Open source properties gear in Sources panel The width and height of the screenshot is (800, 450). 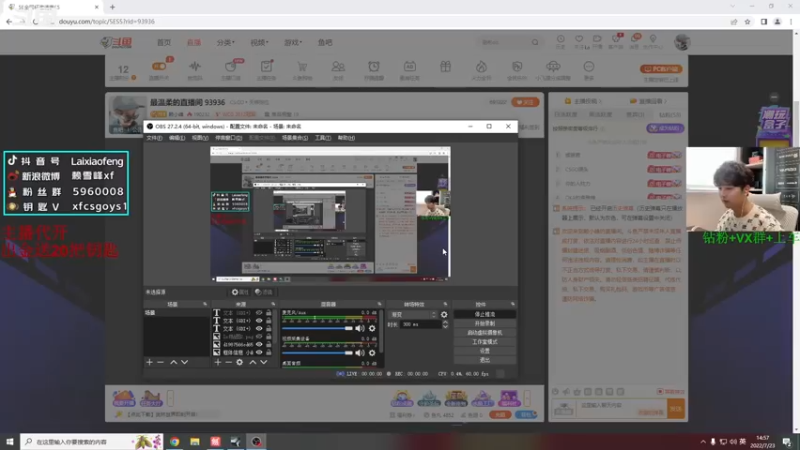coord(239,362)
